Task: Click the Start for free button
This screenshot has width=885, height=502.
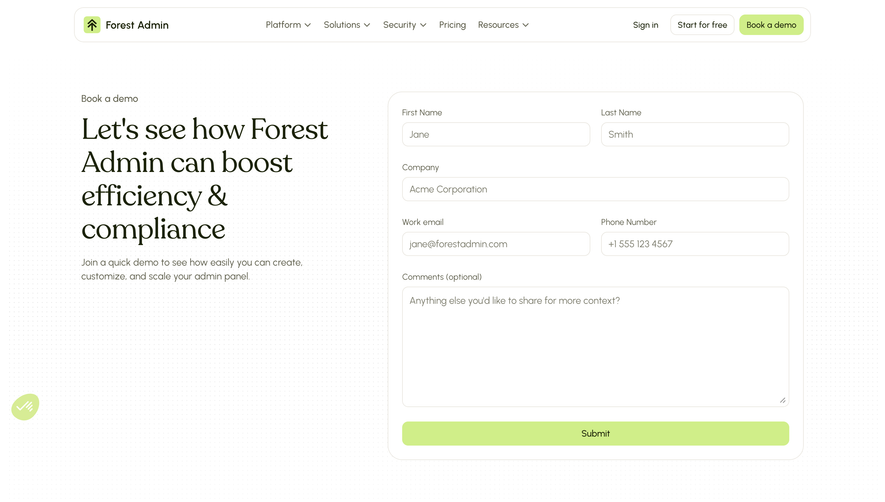Action: click(702, 25)
